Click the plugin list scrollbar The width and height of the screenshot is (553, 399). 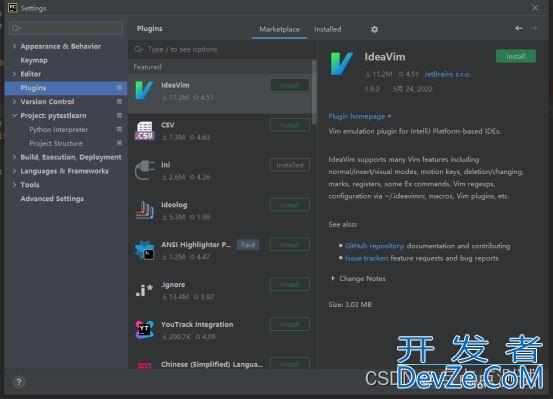(x=314, y=92)
